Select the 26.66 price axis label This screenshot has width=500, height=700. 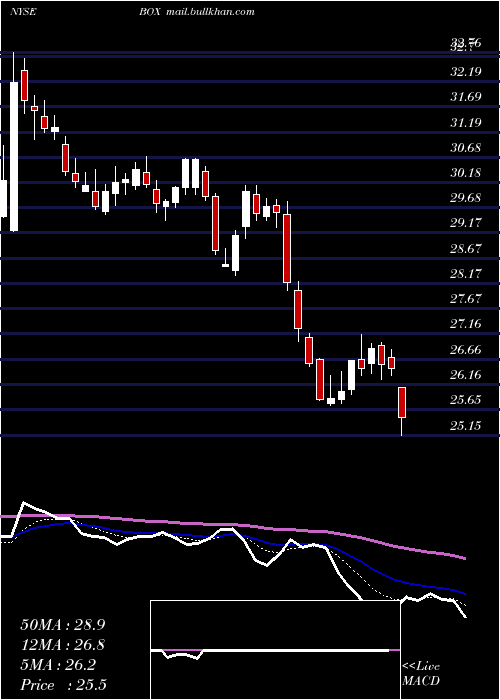point(466,349)
